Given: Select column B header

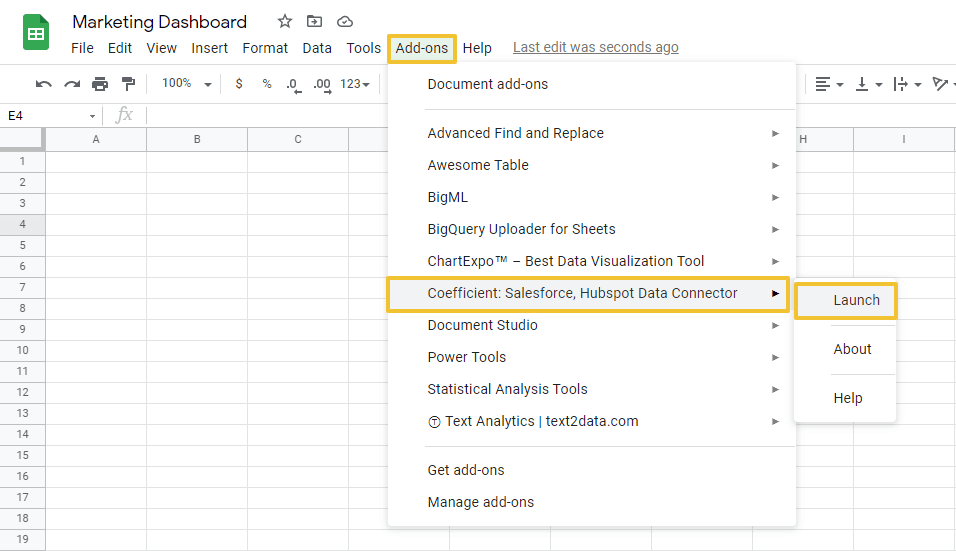Looking at the screenshot, I should (197, 140).
